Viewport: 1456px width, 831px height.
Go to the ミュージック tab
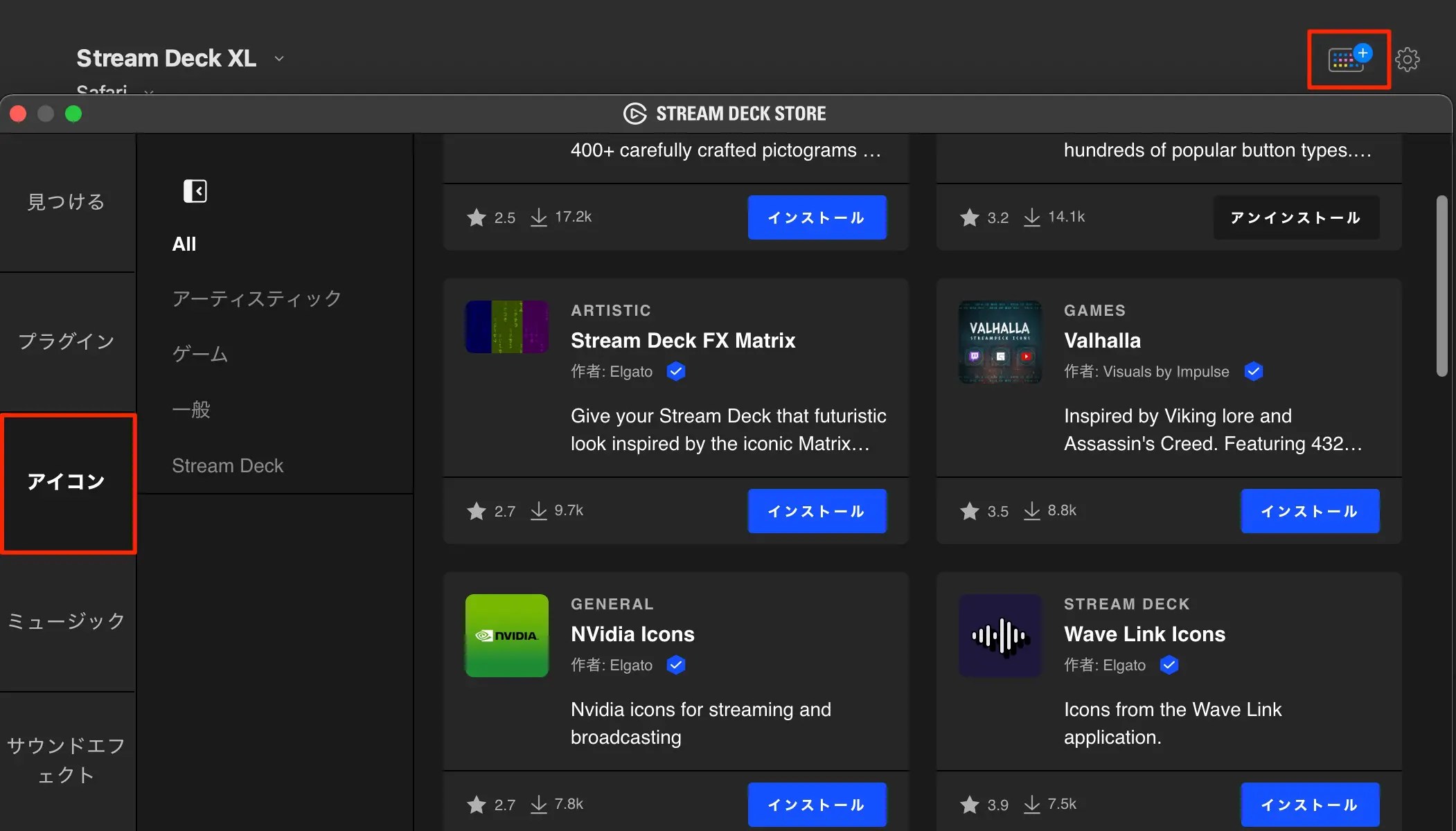click(66, 621)
